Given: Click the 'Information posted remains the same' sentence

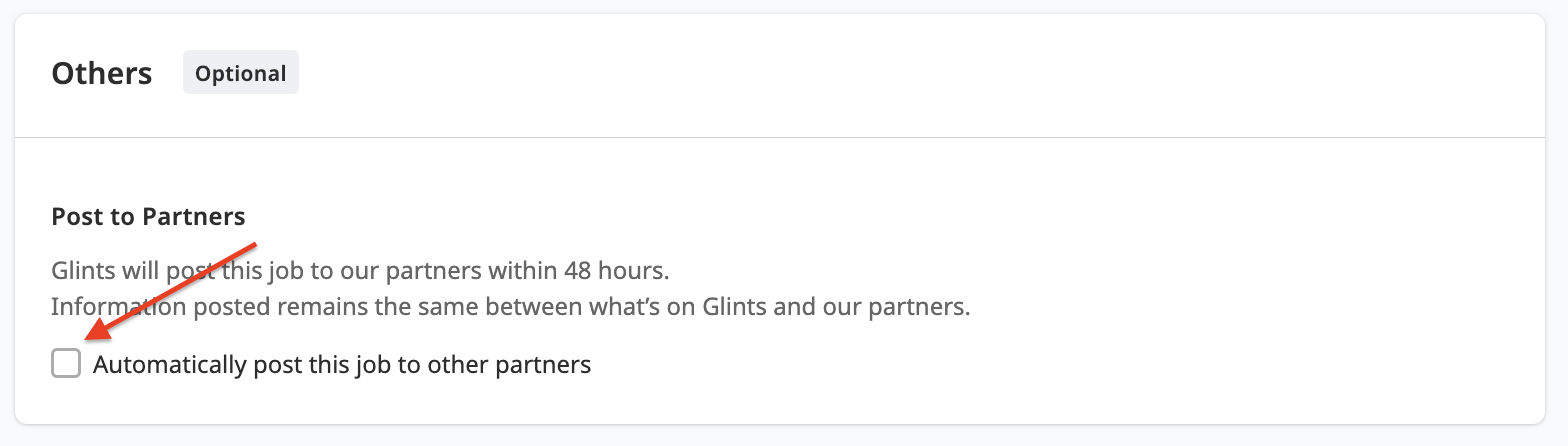Looking at the screenshot, I should click(511, 306).
